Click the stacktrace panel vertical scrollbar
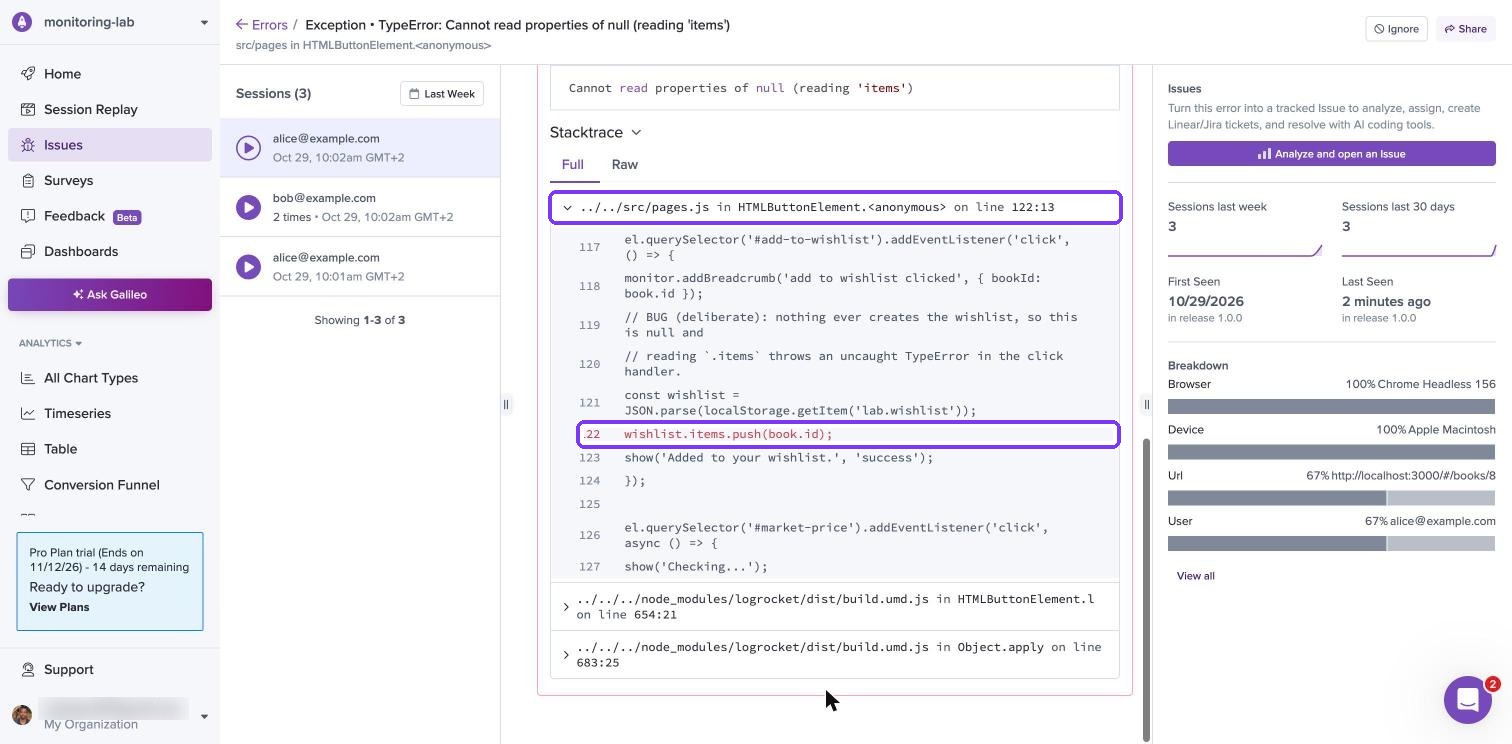The image size is (1512, 744). point(1146,590)
